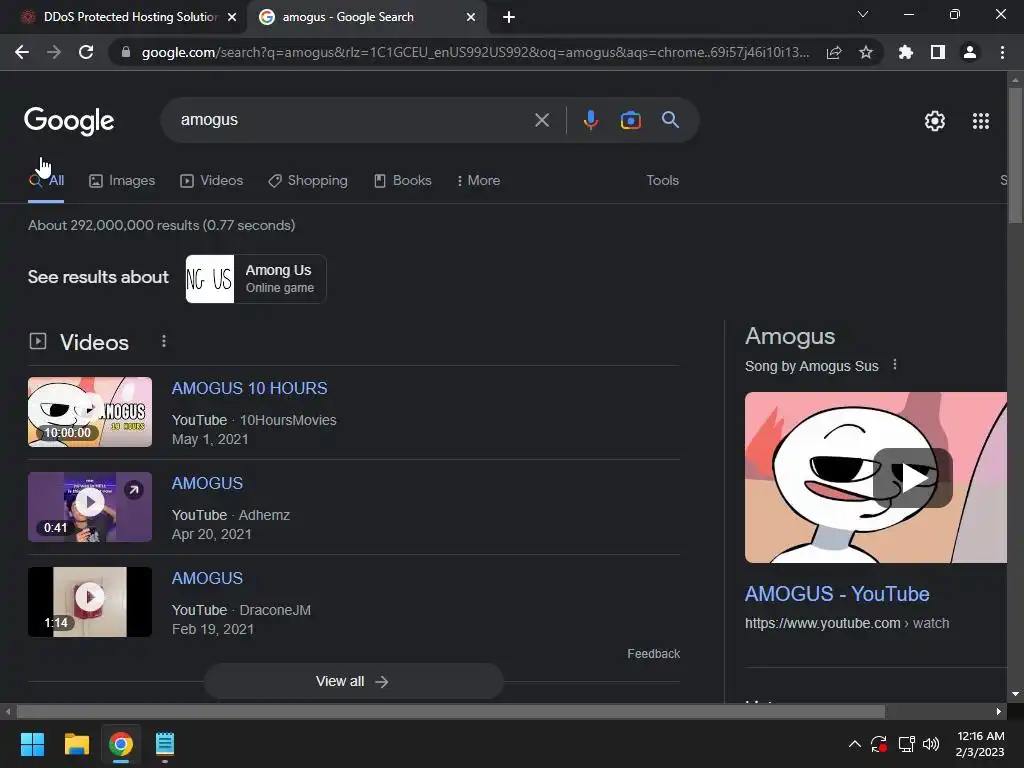Image resolution: width=1024 pixels, height=768 pixels.
Task: Open the tab search chevron
Action: [x=863, y=14]
